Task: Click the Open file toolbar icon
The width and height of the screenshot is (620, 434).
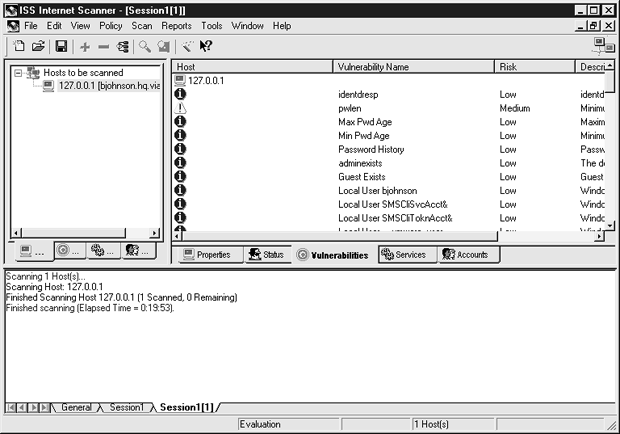Action: coord(38,46)
